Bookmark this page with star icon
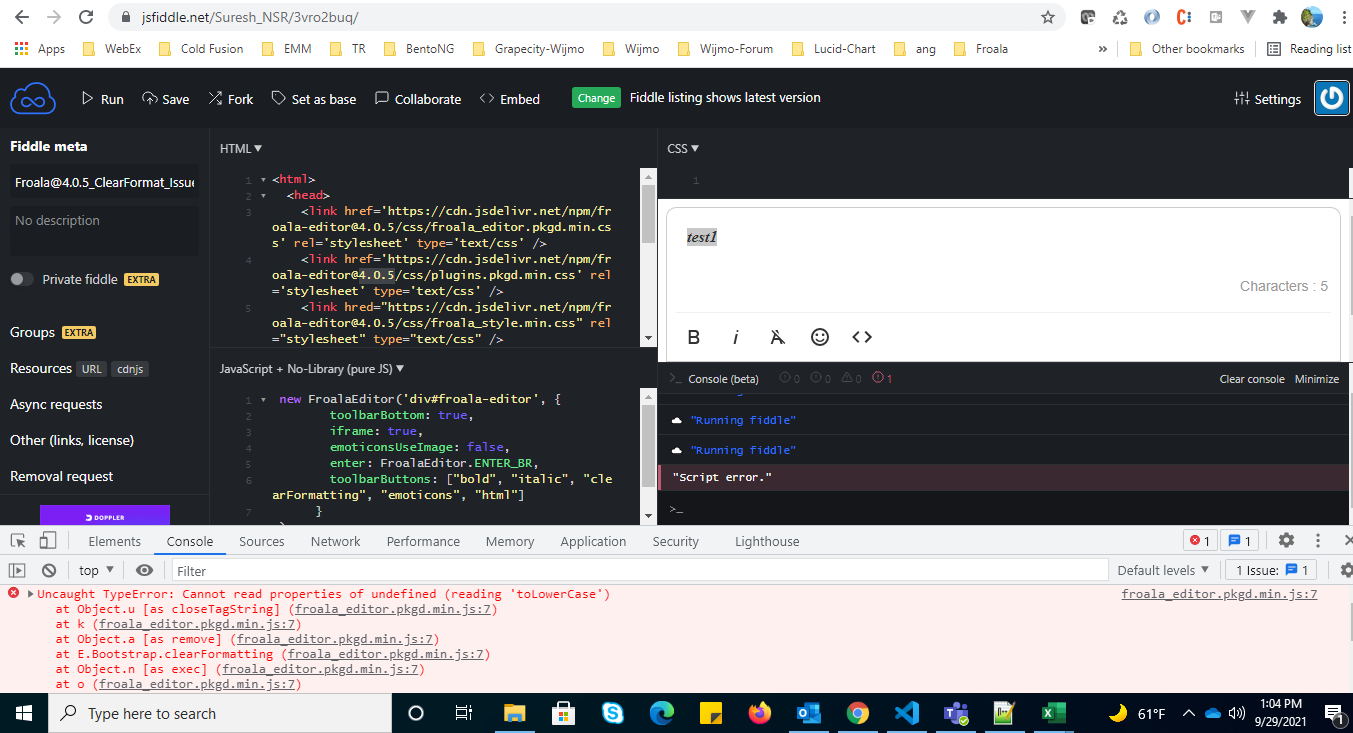The height and width of the screenshot is (733, 1353). pos(1047,17)
